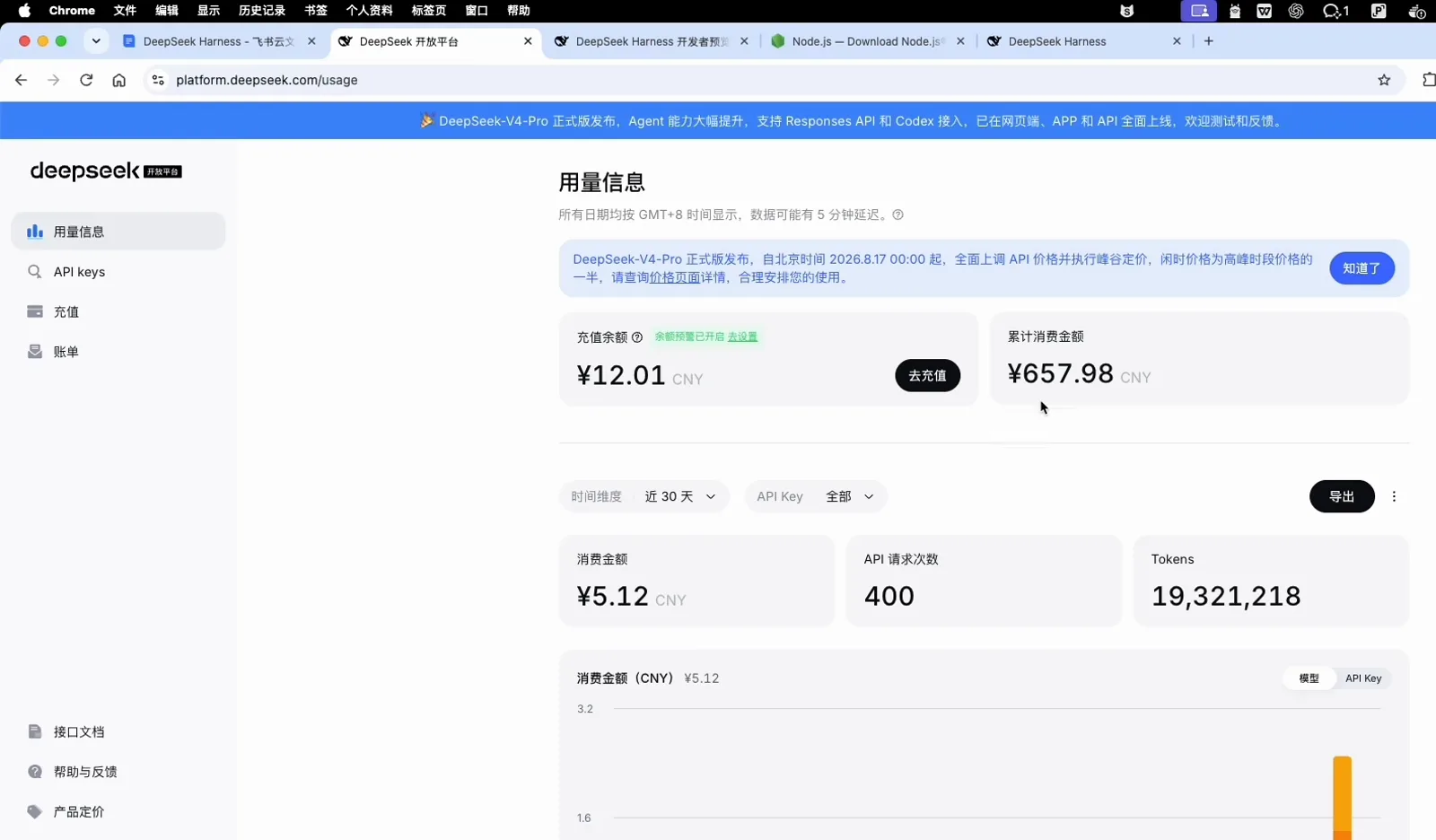Viewport: 1436px width, 840px height.
Task: Bookmark this page with the star icon
Action: coord(1384,80)
